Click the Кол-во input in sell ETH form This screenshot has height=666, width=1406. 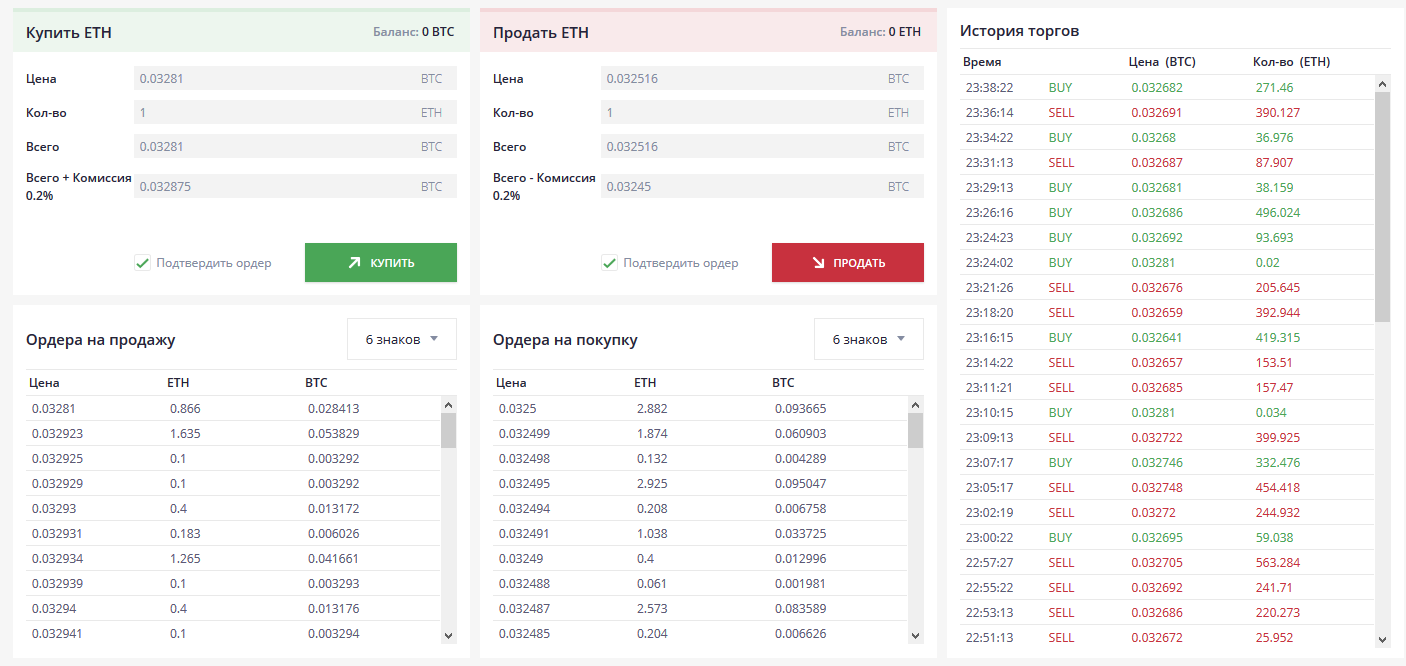(x=742, y=113)
